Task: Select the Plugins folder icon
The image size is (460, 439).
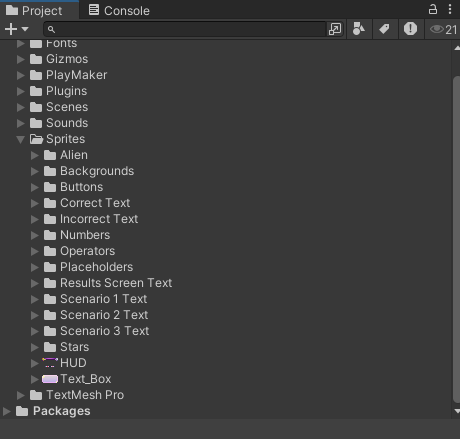Action: pyautogui.click(x=36, y=91)
